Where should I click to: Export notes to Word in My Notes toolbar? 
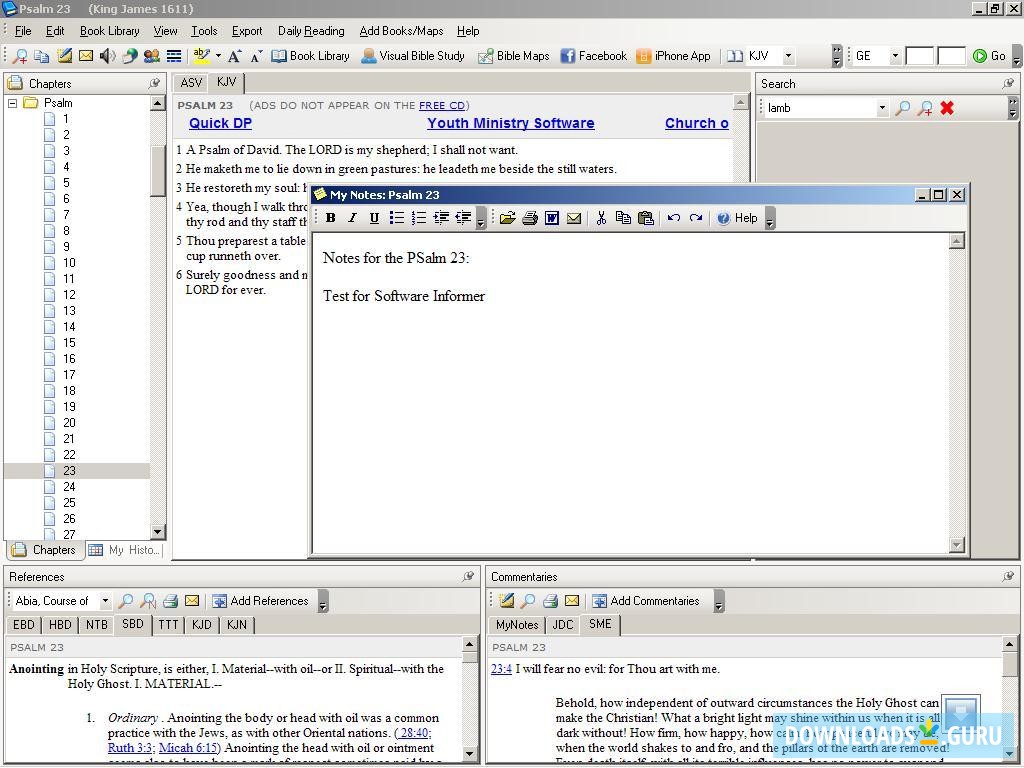551,217
